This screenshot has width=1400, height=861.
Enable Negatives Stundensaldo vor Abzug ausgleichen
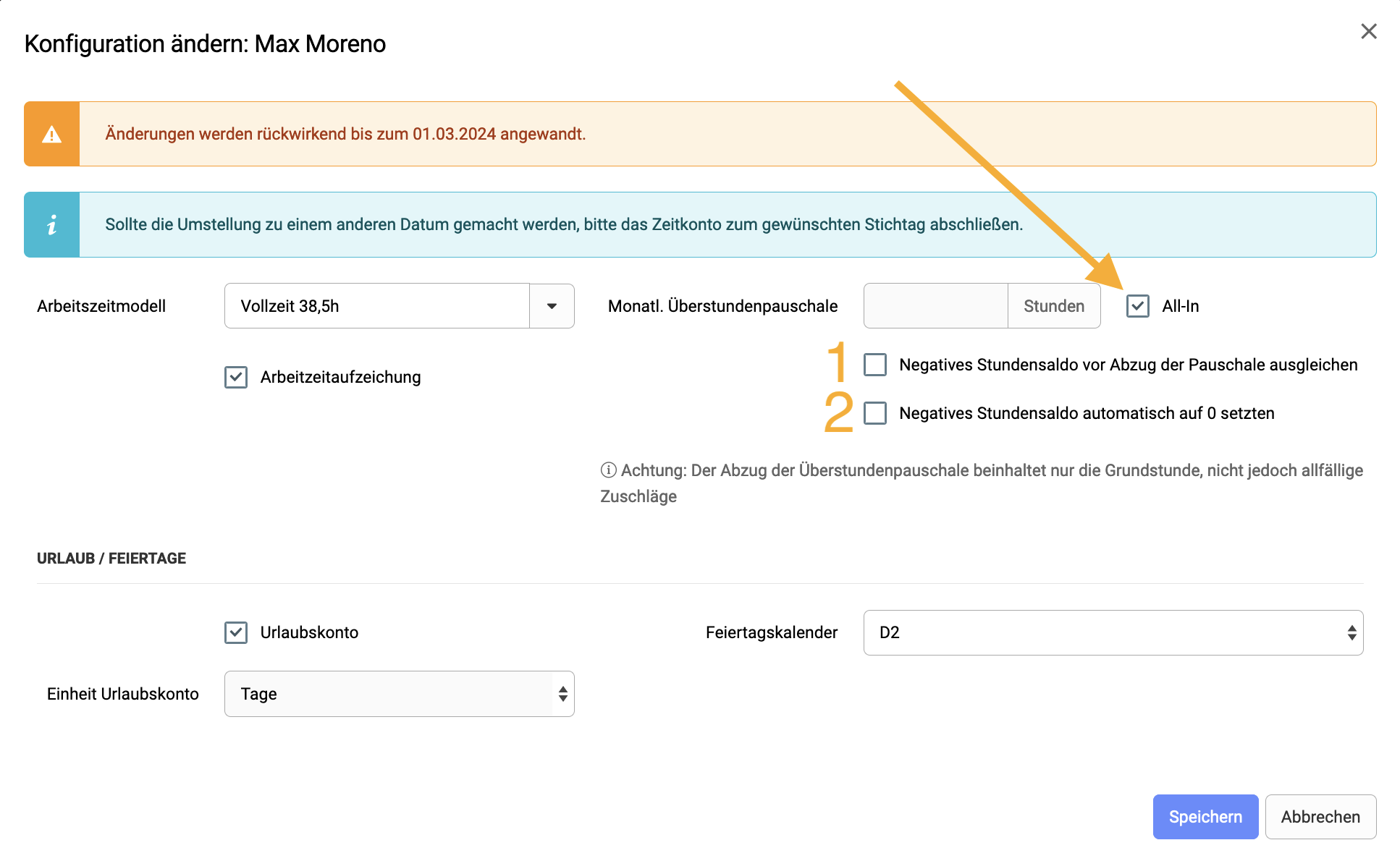[x=875, y=365]
